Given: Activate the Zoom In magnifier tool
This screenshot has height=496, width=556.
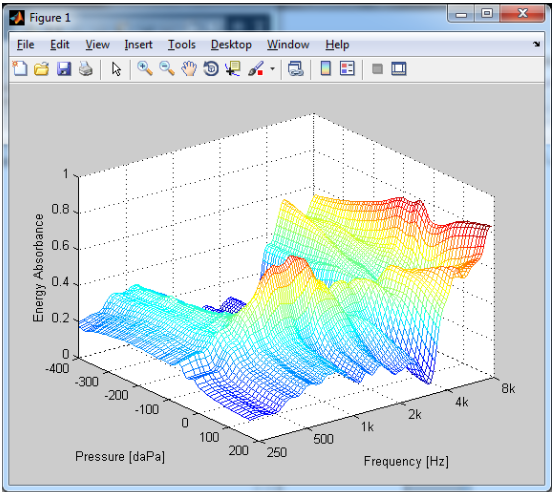Looking at the screenshot, I should (x=145, y=68).
